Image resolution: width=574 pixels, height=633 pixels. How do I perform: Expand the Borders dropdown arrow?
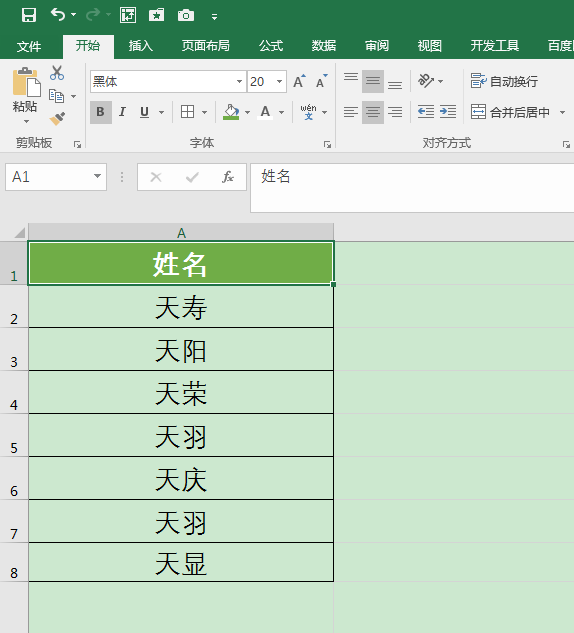click(x=204, y=112)
